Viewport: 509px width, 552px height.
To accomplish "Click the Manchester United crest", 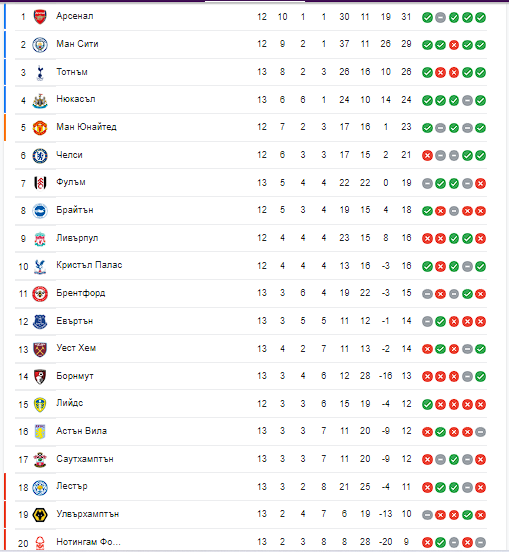I will click(40, 127).
